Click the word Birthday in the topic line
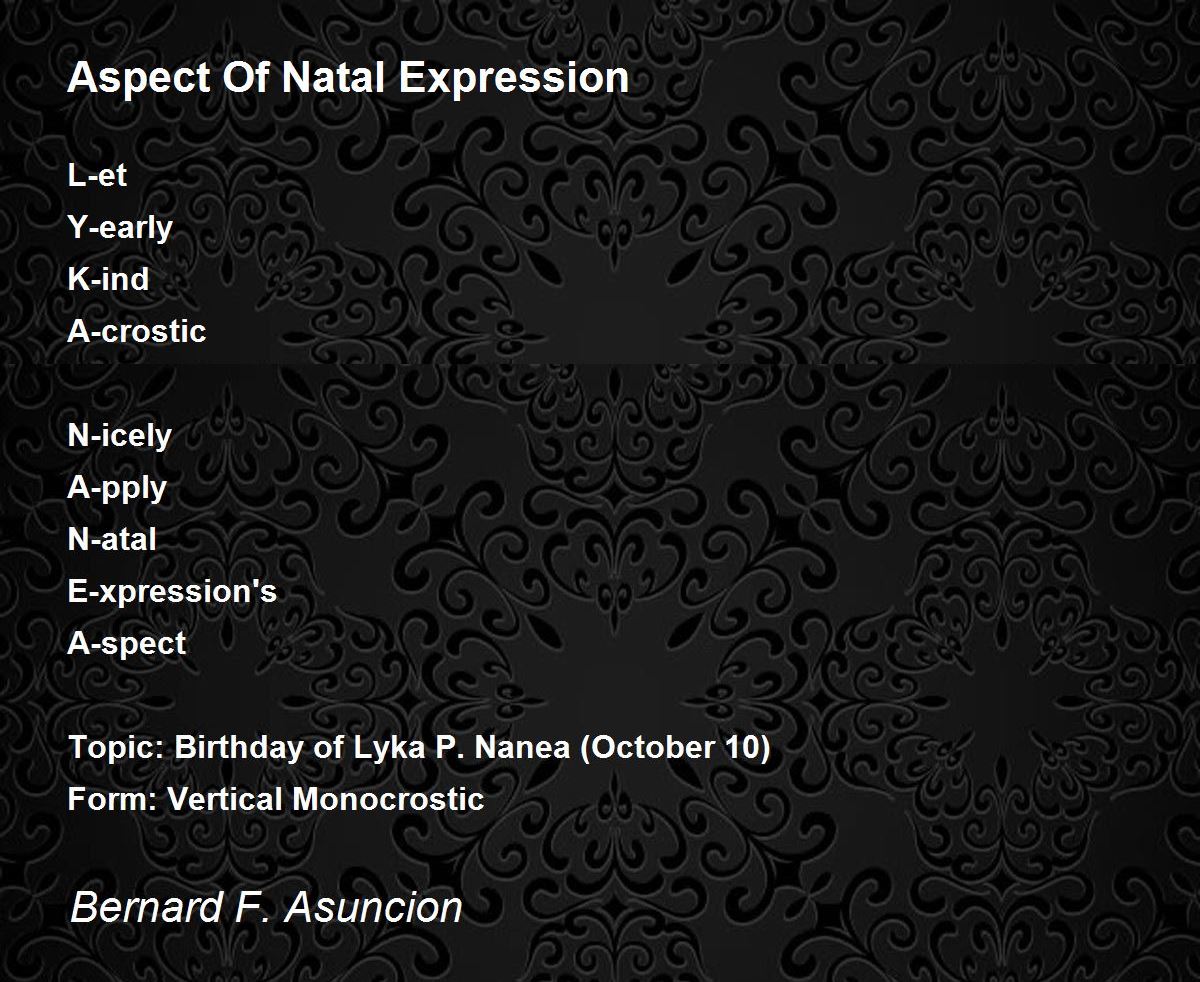The image size is (1200, 982). point(238,748)
